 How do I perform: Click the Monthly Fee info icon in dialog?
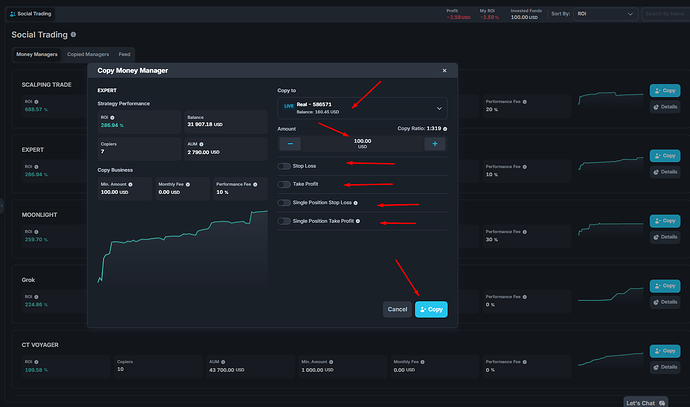click(x=187, y=184)
